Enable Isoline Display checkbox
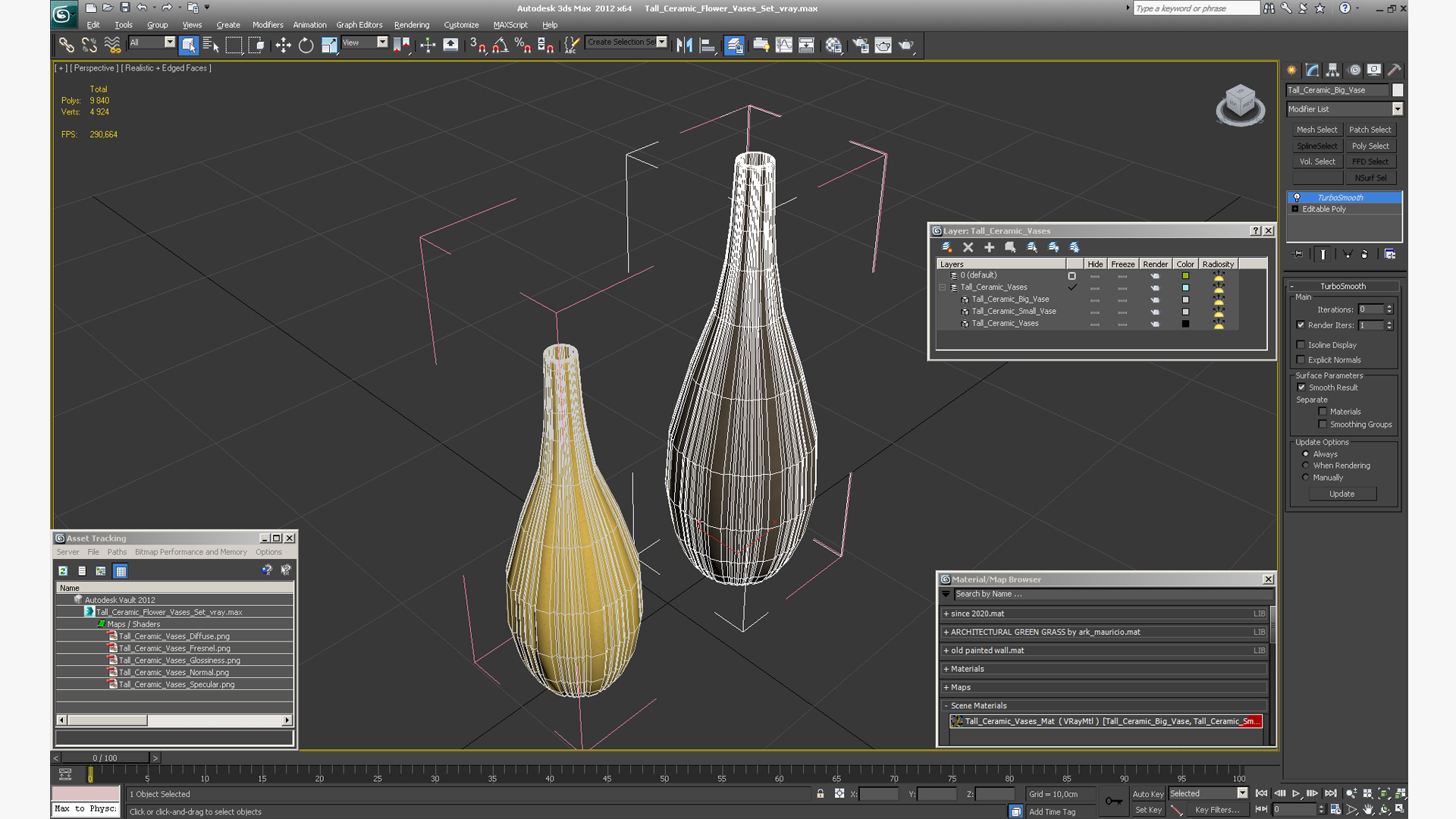The width and height of the screenshot is (1456, 819). pos(1301,345)
